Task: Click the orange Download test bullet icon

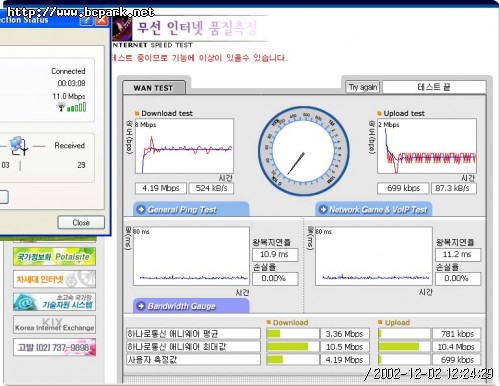Action: click(x=137, y=113)
